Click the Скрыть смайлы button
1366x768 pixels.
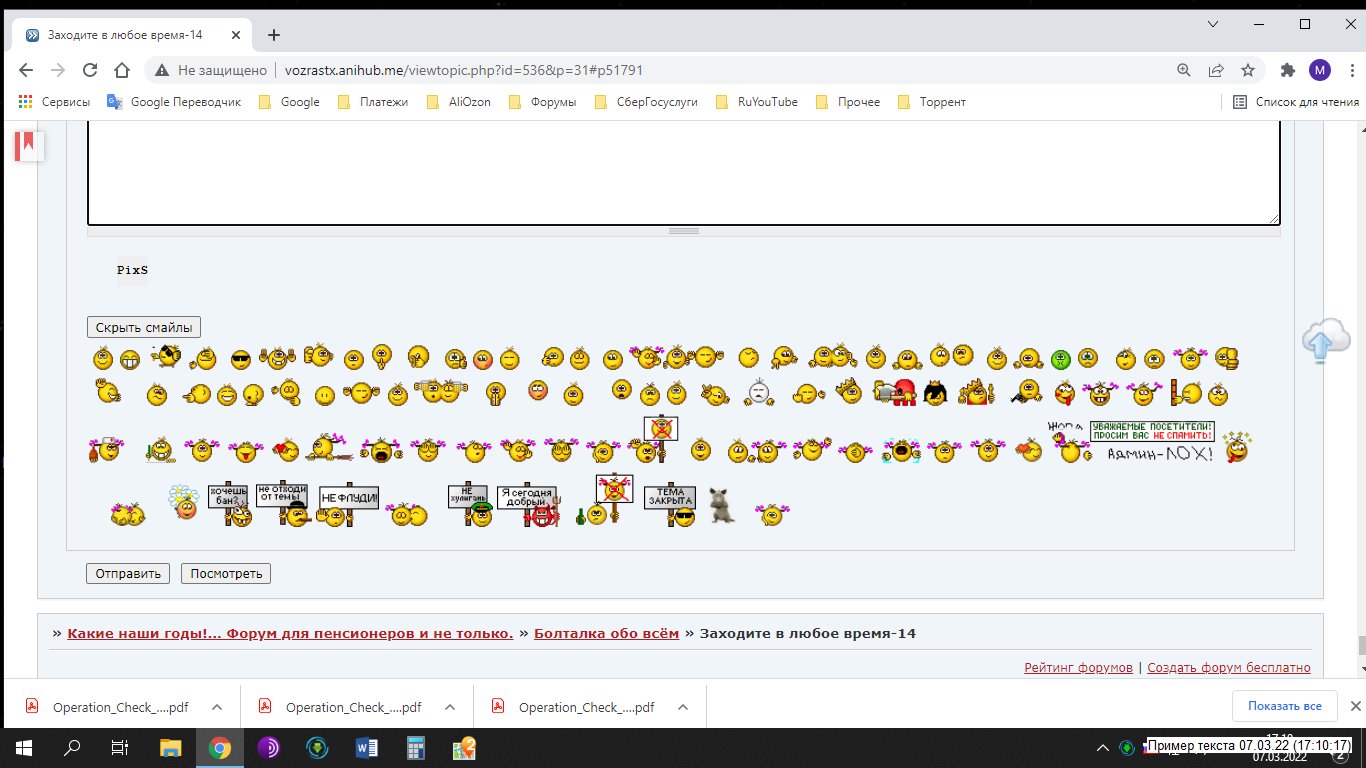(x=144, y=327)
